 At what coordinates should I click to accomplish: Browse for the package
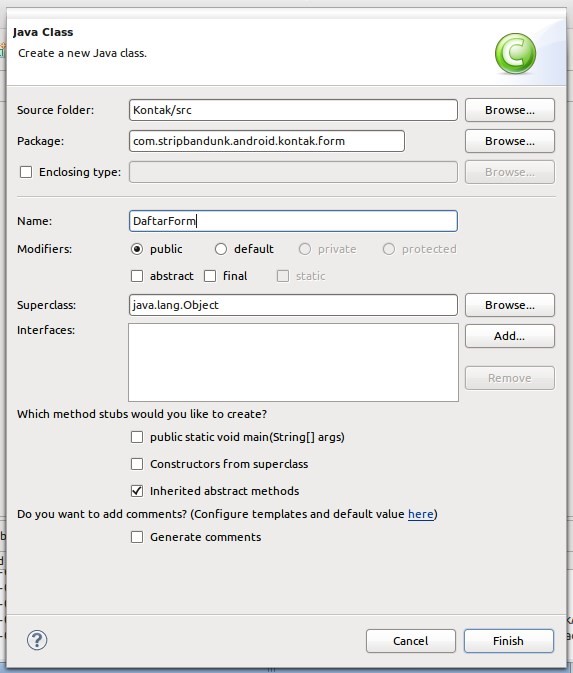pyautogui.click(x=509, y=141)
